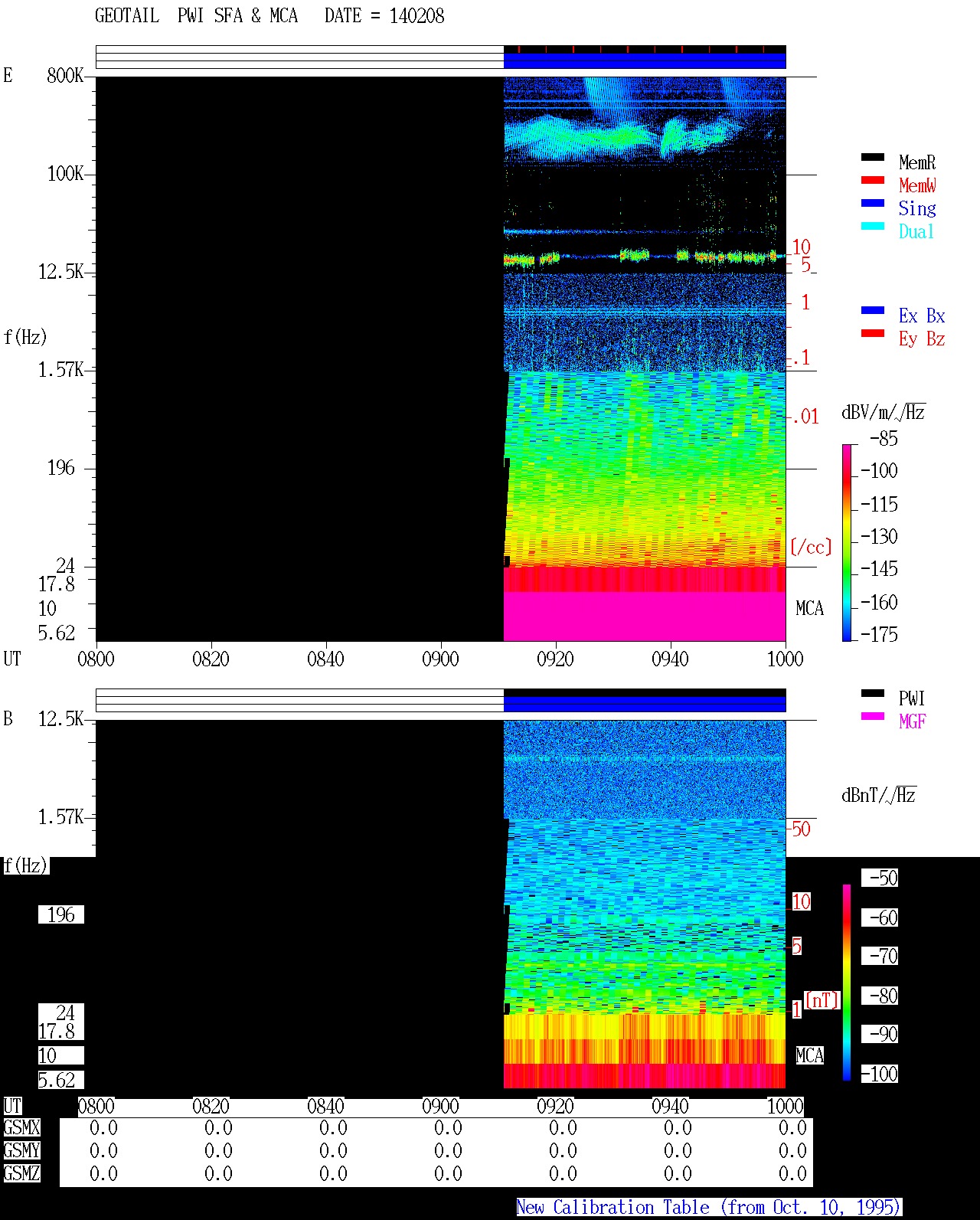
Task: Click the red [/cc] density unit label
Action: 811,547
